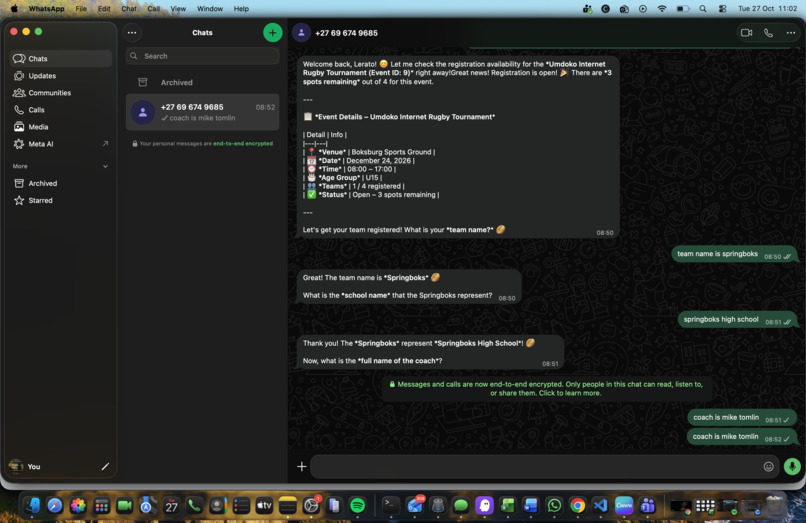Collapse the More section chevron
The image size is (806, 523).
coord(105,166)
